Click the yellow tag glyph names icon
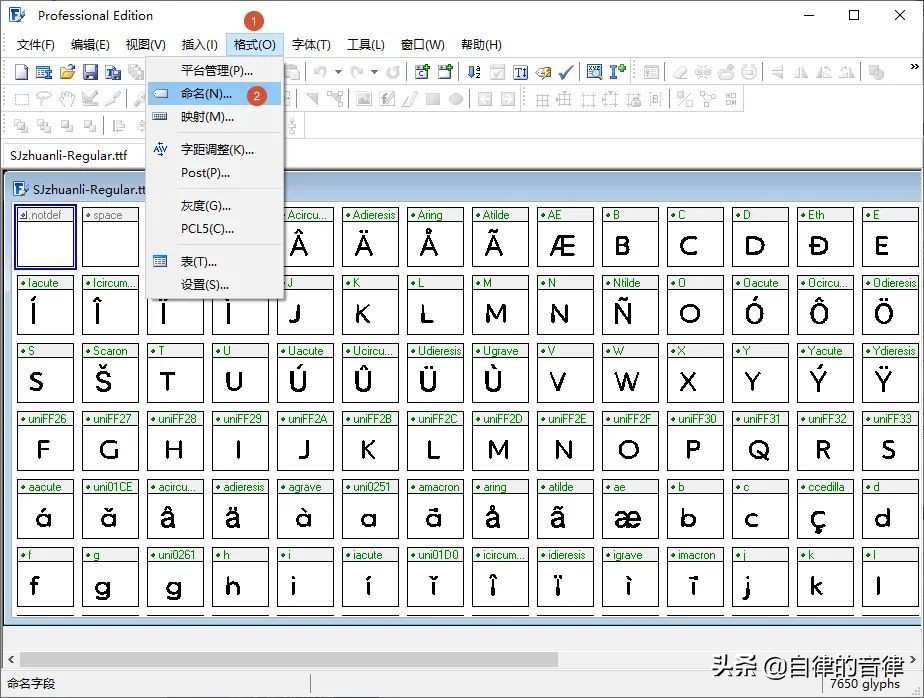This screenshot has height=698, width=924. point(543,72)
